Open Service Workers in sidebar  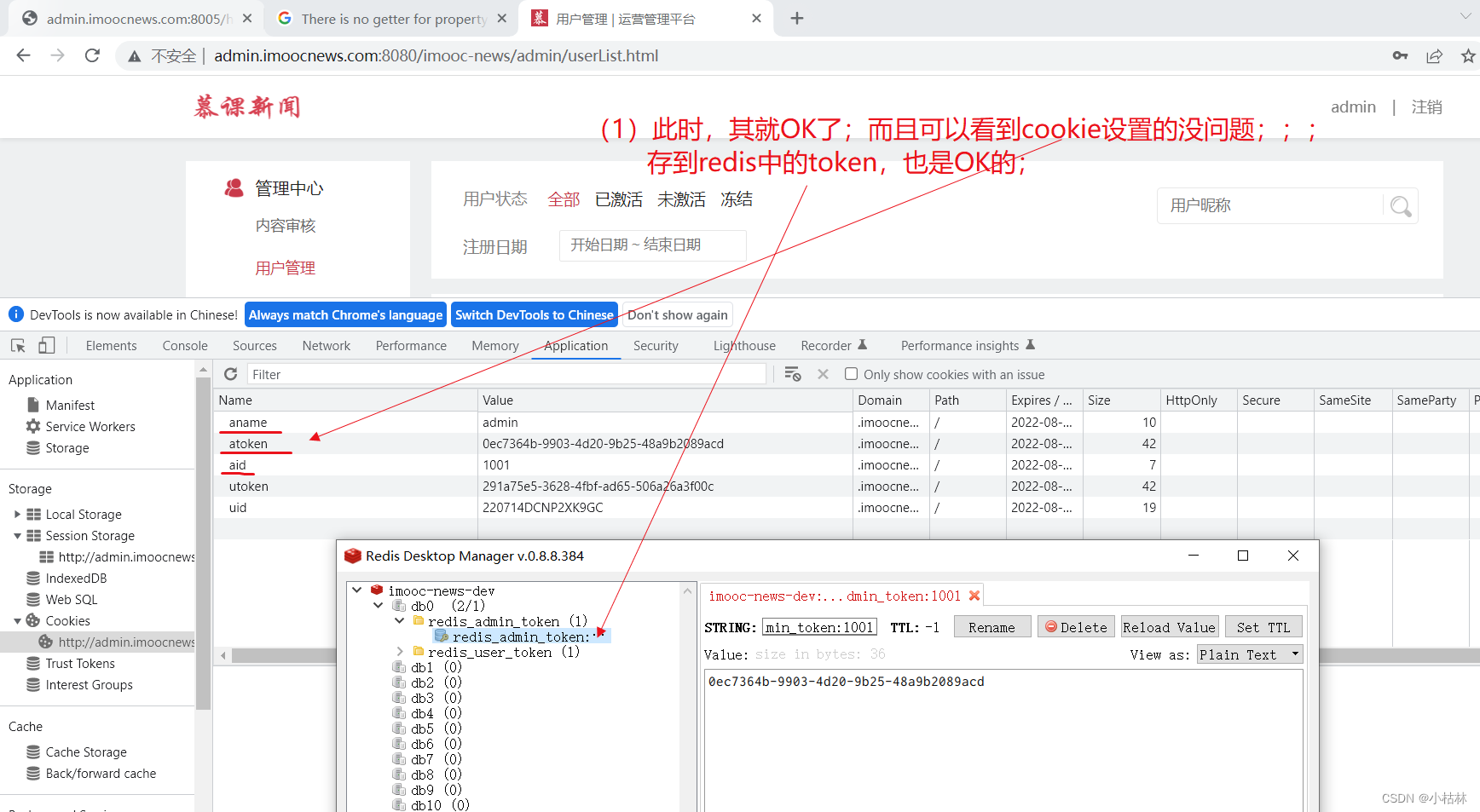click(x=90, y=427)
